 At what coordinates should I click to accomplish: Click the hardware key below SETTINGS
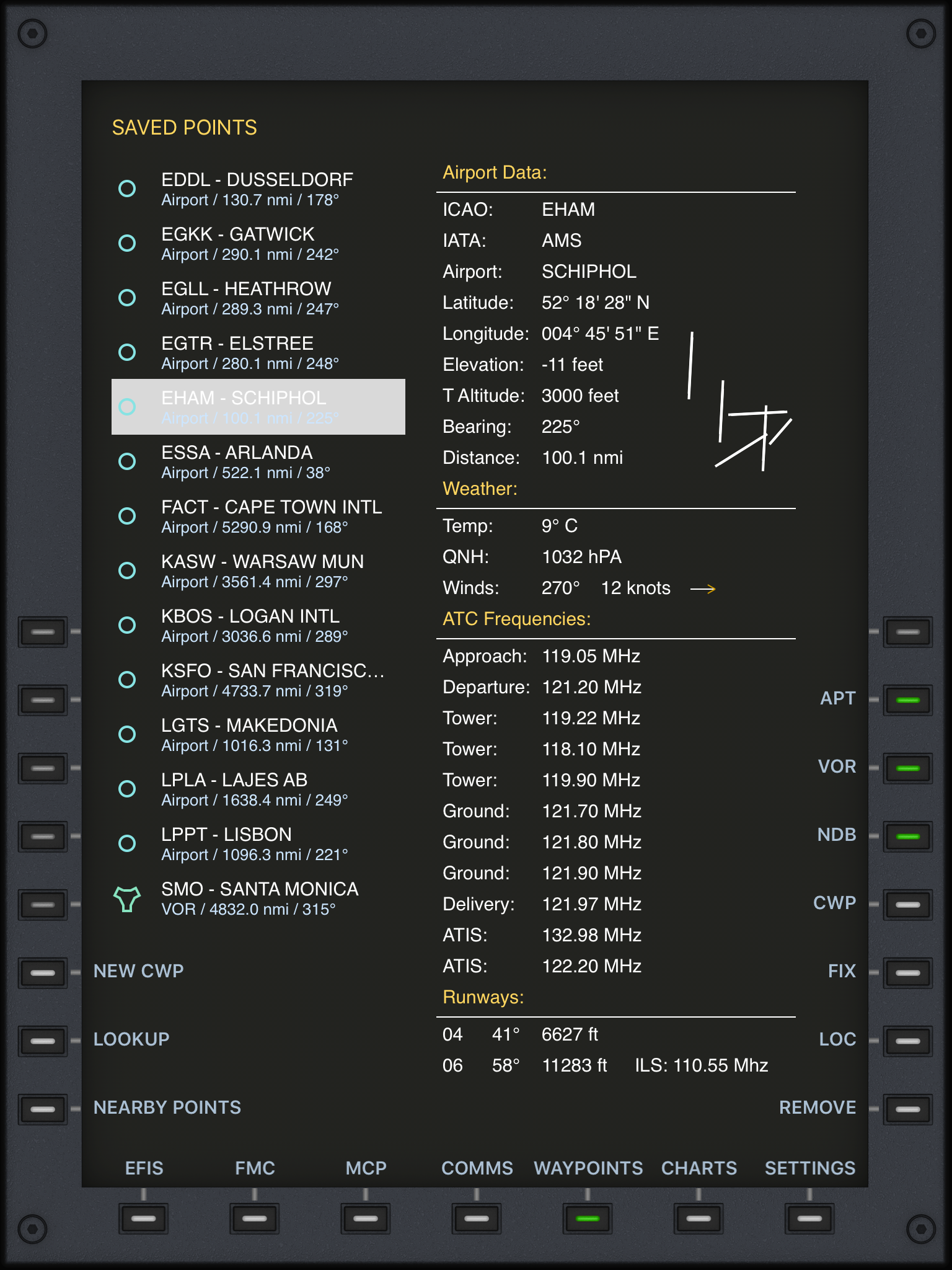coord(809,1219)
